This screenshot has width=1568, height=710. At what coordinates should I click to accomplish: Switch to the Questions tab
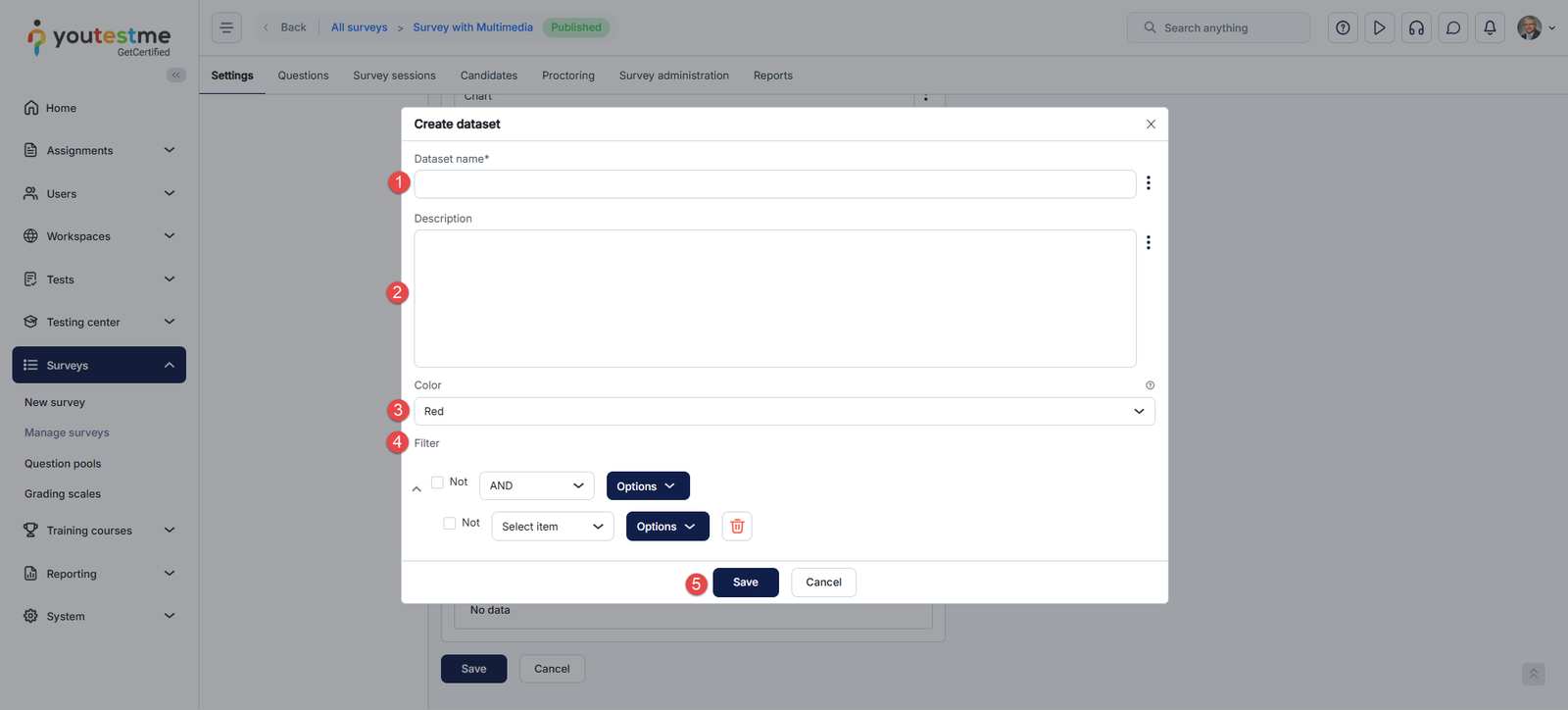tap(303, 76)
